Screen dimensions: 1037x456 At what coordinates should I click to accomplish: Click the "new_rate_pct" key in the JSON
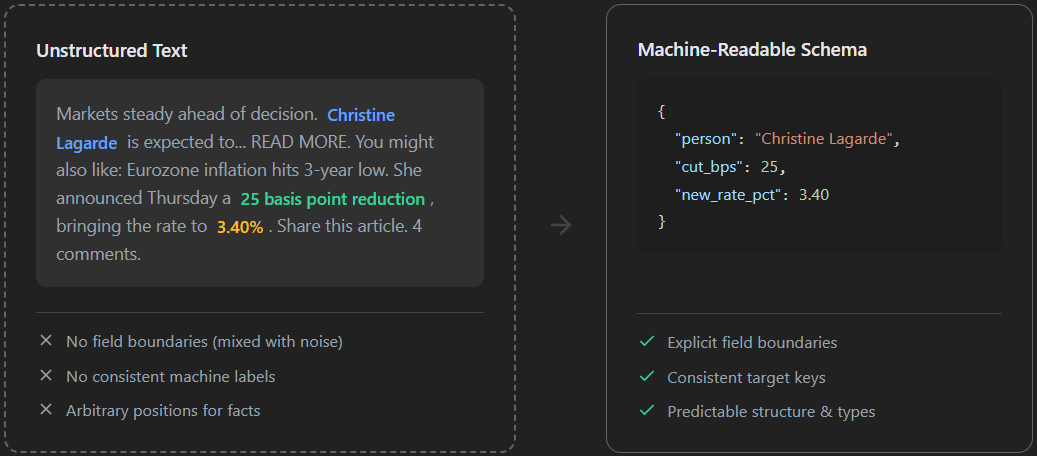pos(727,195)
